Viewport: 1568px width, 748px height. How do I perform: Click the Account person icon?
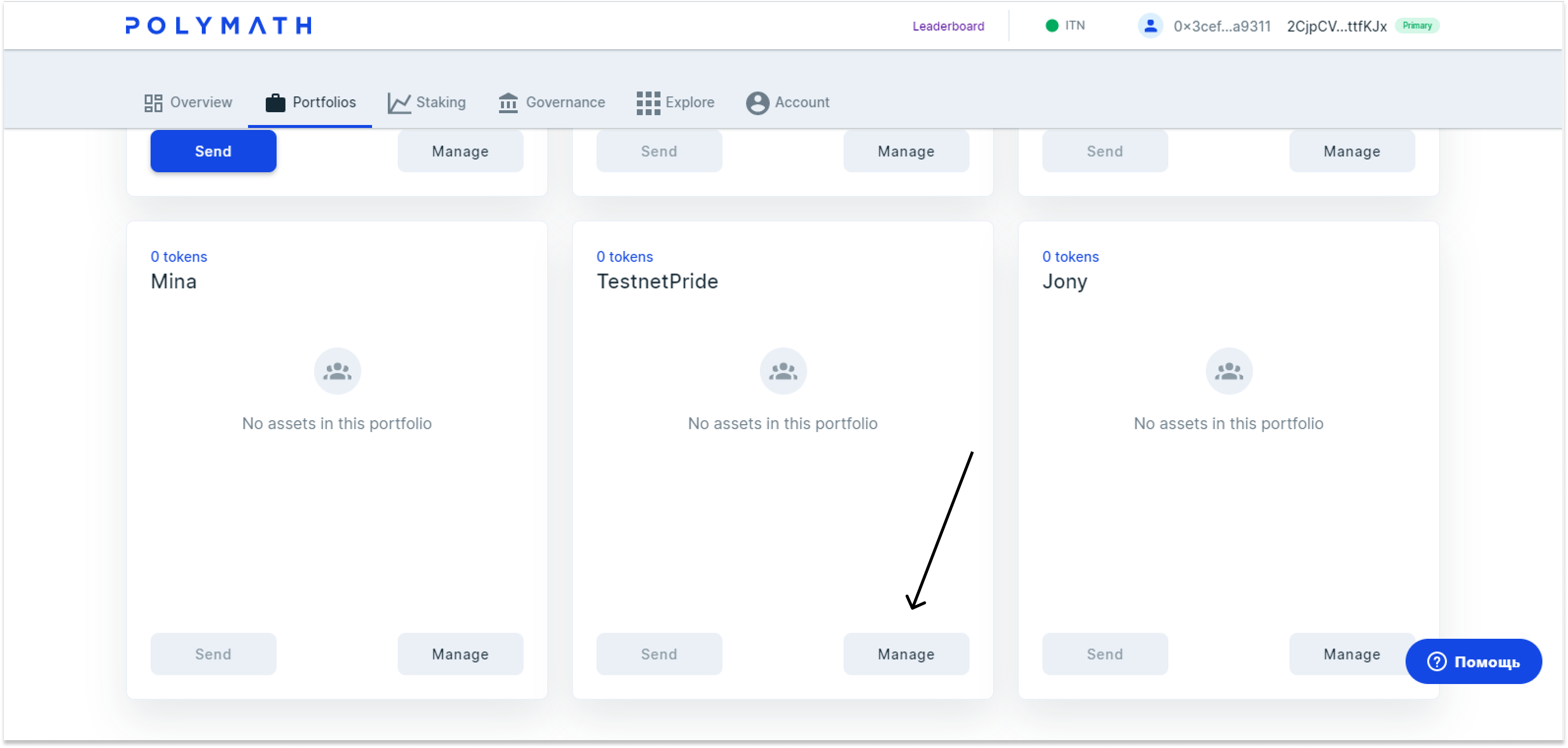point(757,103)
